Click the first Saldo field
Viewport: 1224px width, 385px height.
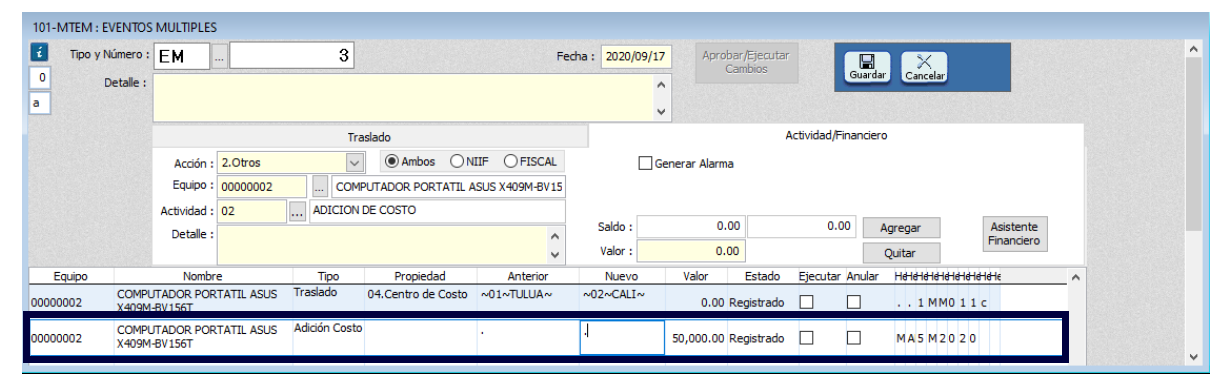click(690, 227)
